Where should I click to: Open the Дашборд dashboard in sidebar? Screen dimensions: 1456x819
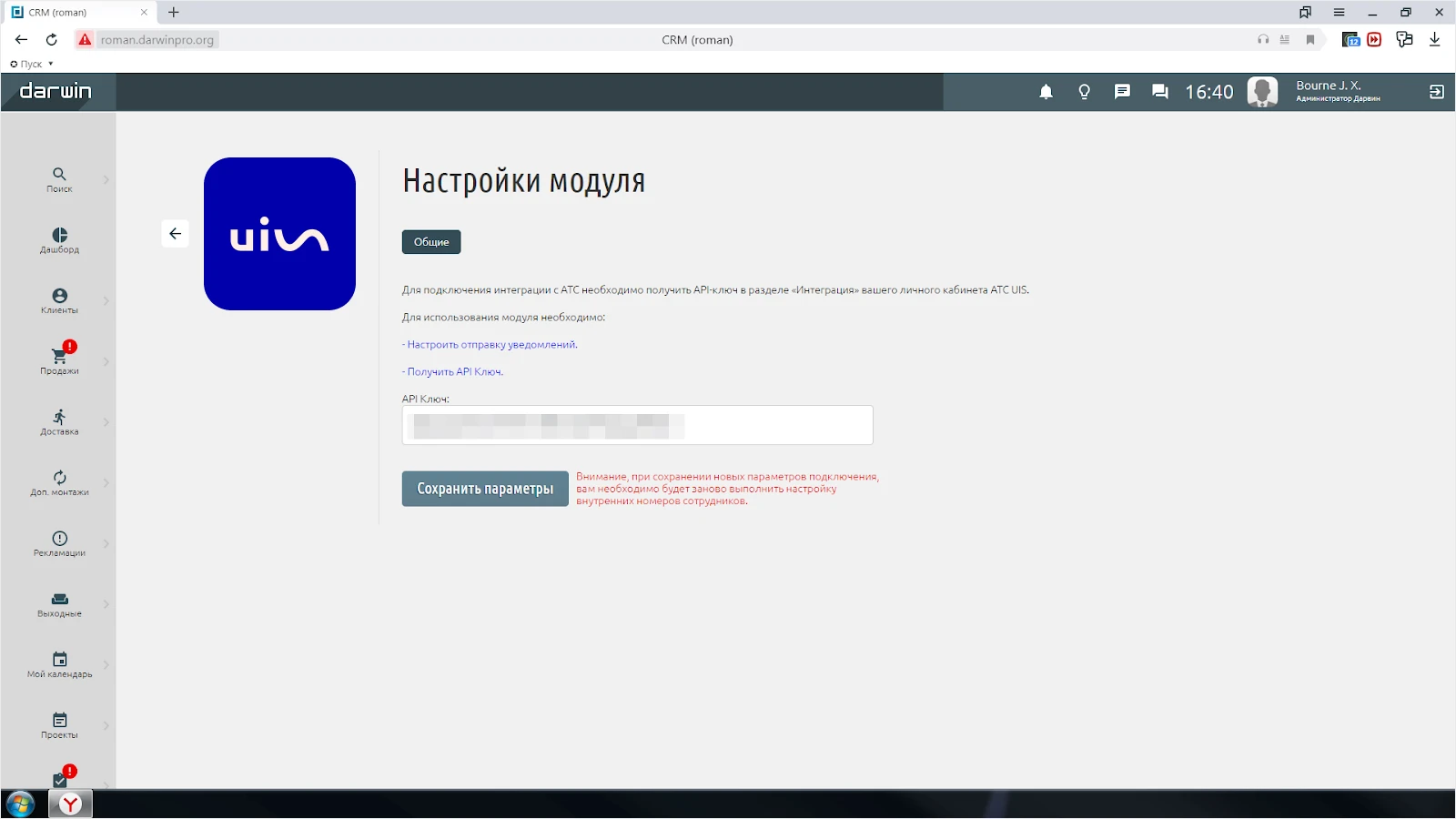click(59, 240)
